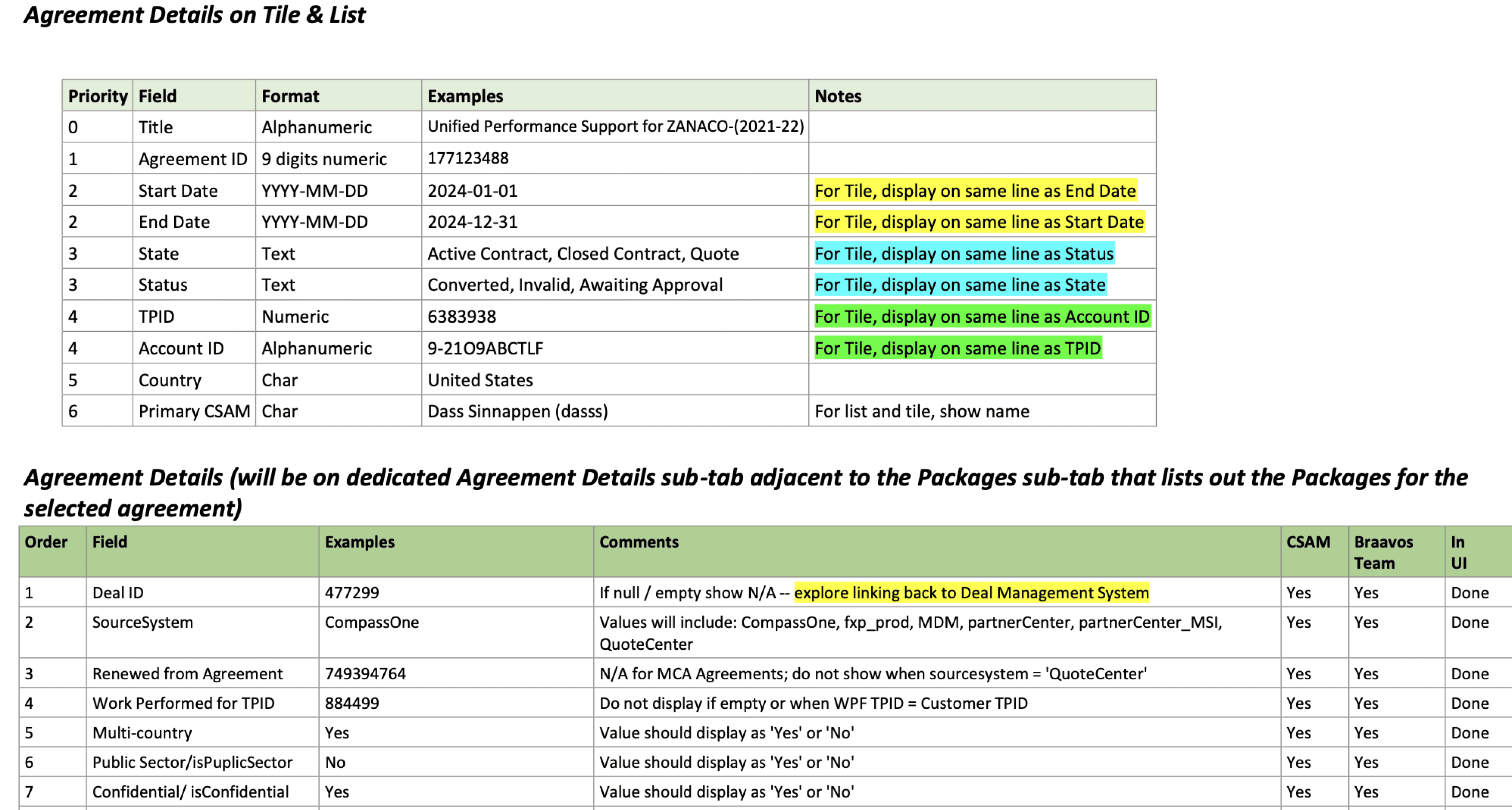Click the Notes column header
This screenshot has height=810, width=1512.
coord(838,96)
